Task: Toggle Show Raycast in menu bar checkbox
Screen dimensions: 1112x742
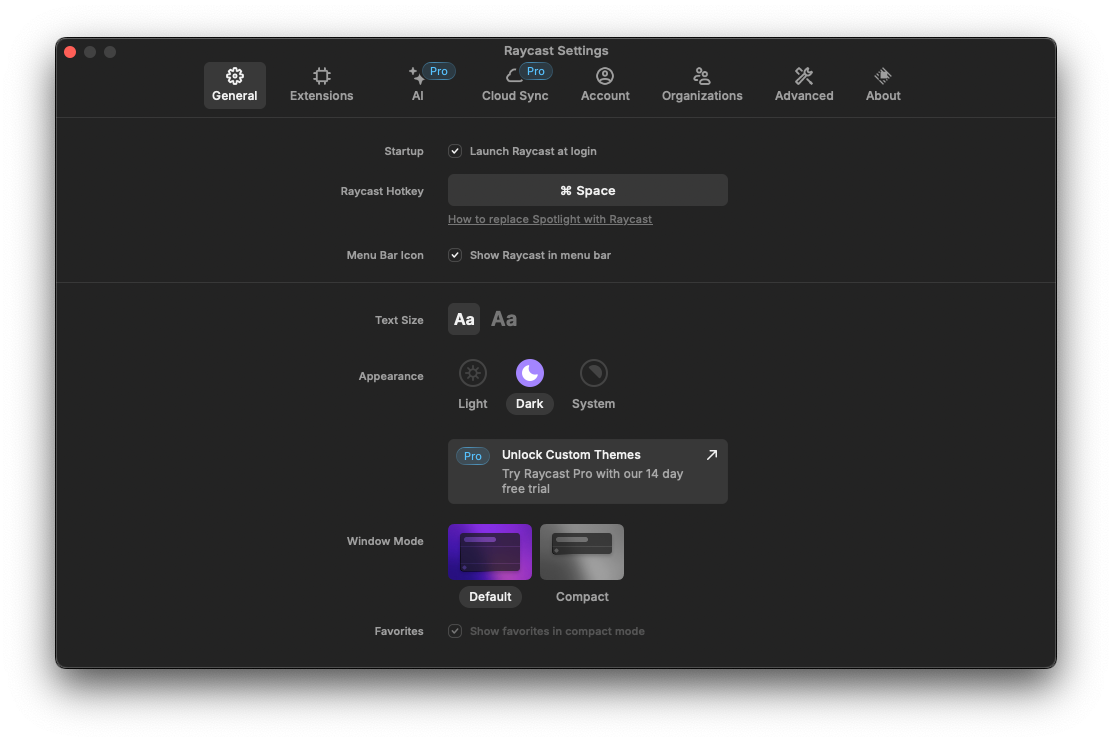Action: pos(455,255)
